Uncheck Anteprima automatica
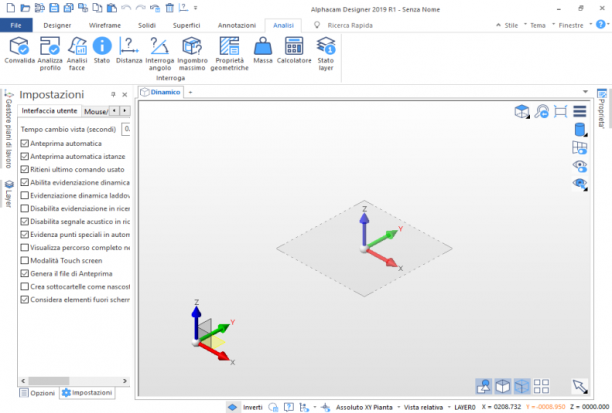This screenshot has width=612, height=413. pos(25,143)
